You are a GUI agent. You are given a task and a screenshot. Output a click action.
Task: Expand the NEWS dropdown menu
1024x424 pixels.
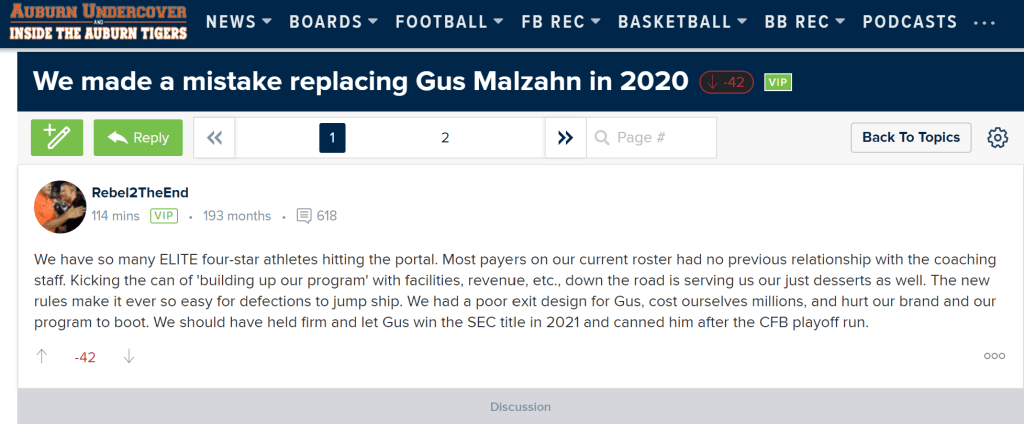click(239, 22)
